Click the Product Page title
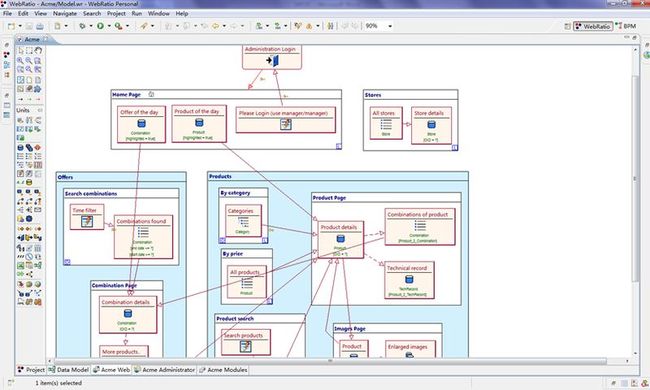Image resolution: width=650 pixels, height=390 pixels. (329, 198)
